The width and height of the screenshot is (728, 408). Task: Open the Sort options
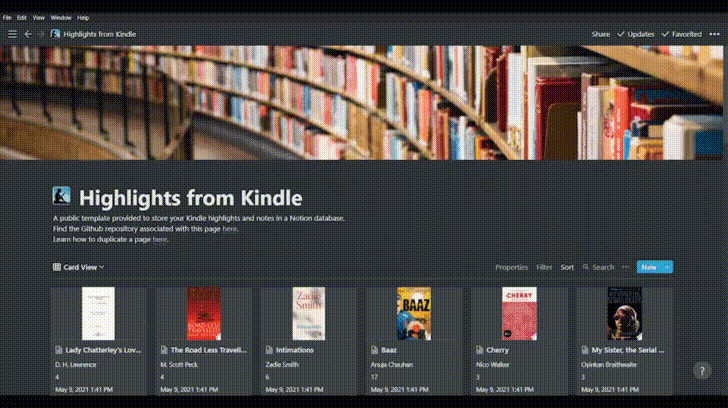(567, 267)
